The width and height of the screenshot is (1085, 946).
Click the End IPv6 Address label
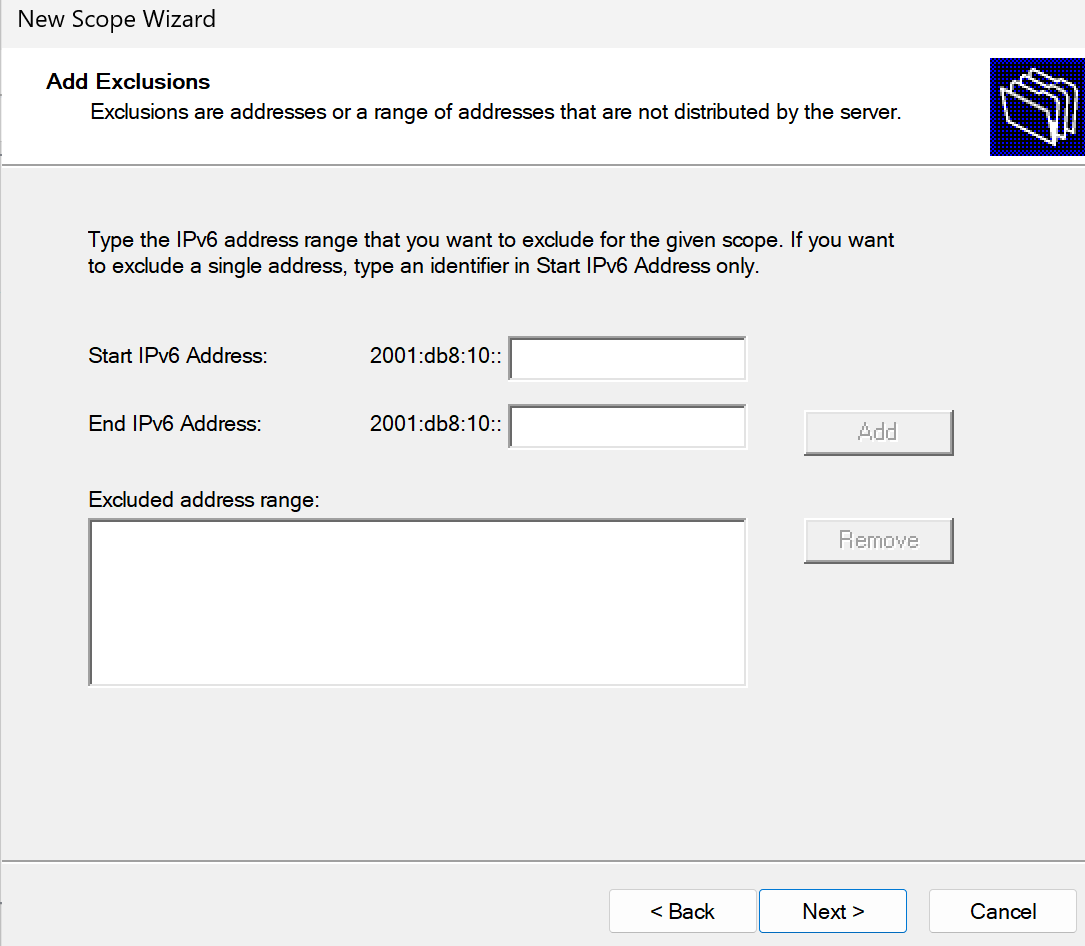(x=175, y=424)
